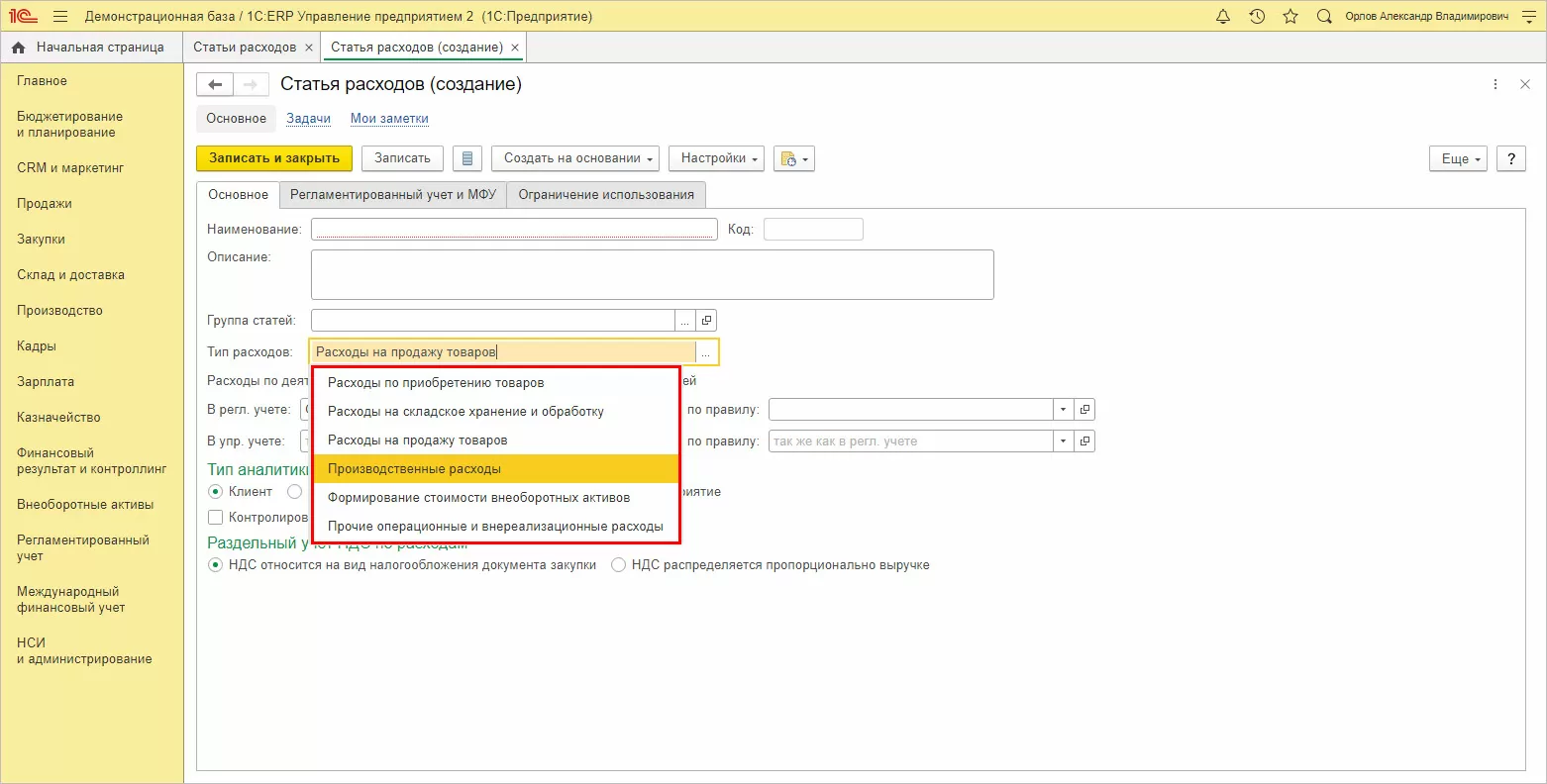Viewport: 1547px width, 784px height.
Task: Click ellipsis button of Тип расходов field
Action: point(706,352)
